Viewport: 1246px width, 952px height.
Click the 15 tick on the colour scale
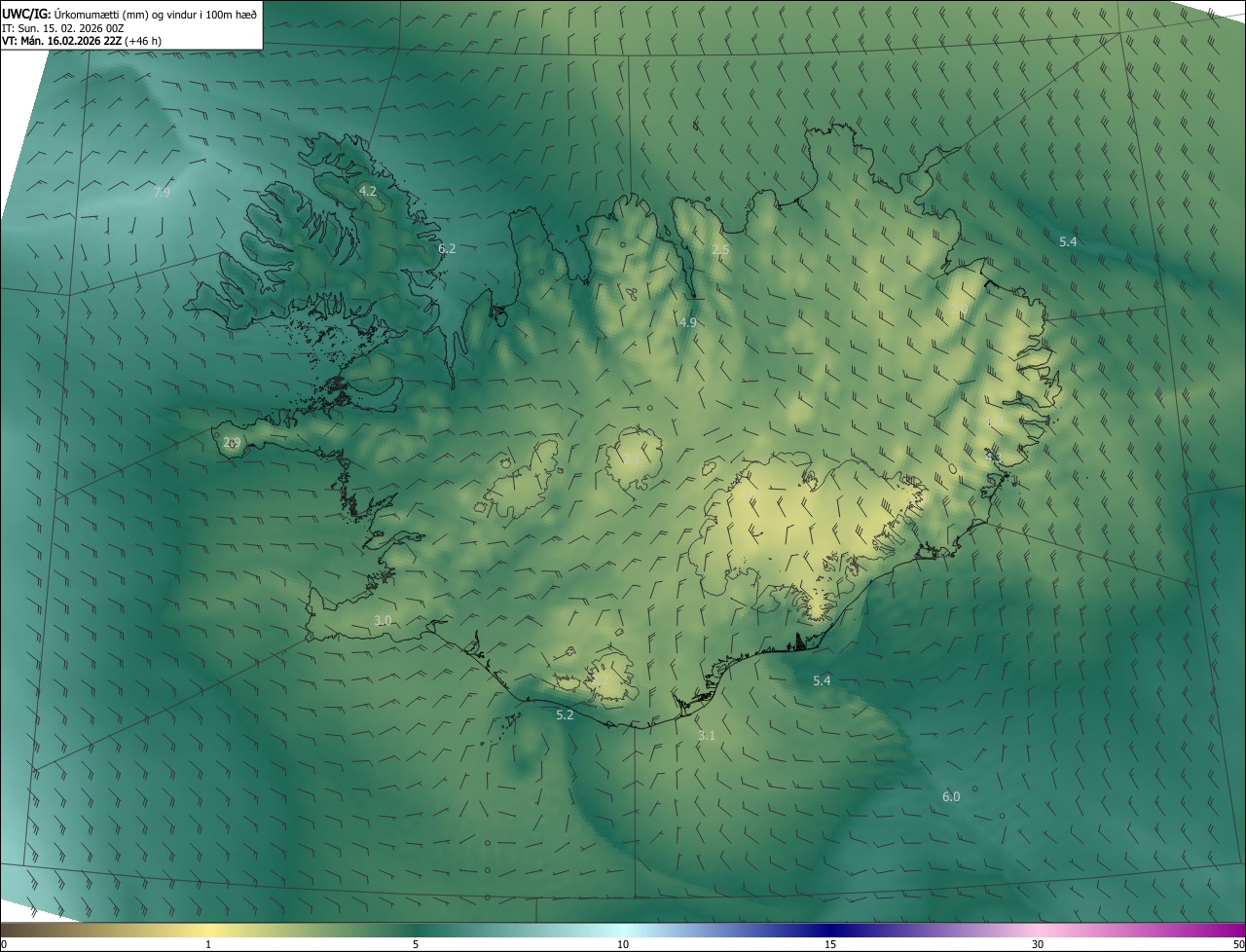coord(830,944)
